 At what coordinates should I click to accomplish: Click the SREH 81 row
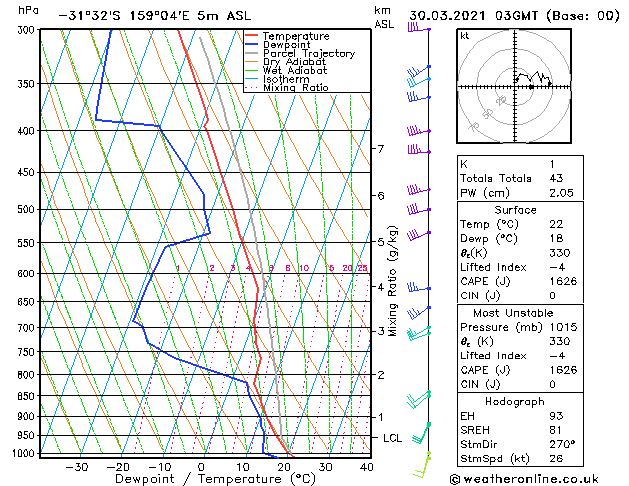point(520,430)
